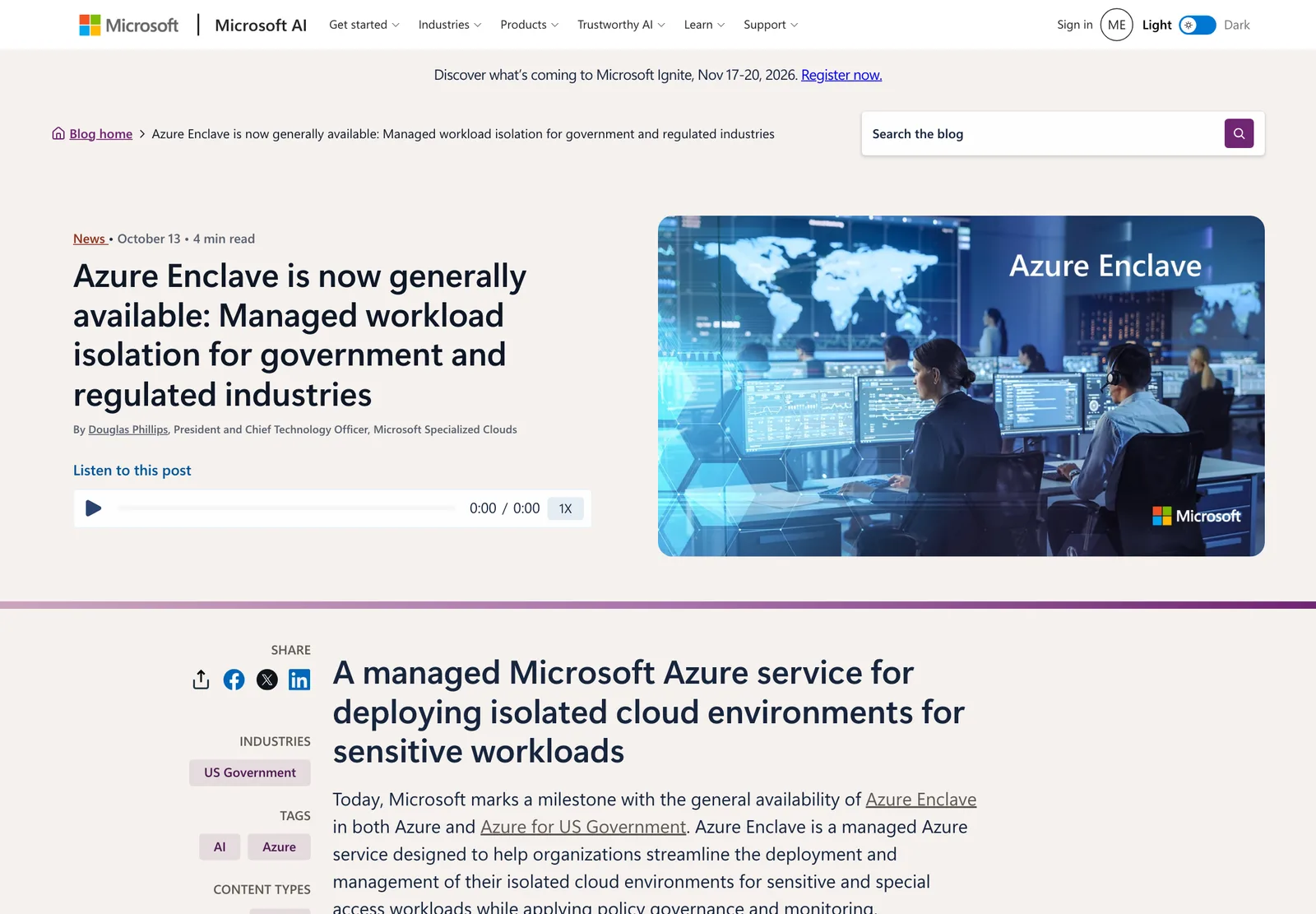Click Sign in

(1074, 25)
